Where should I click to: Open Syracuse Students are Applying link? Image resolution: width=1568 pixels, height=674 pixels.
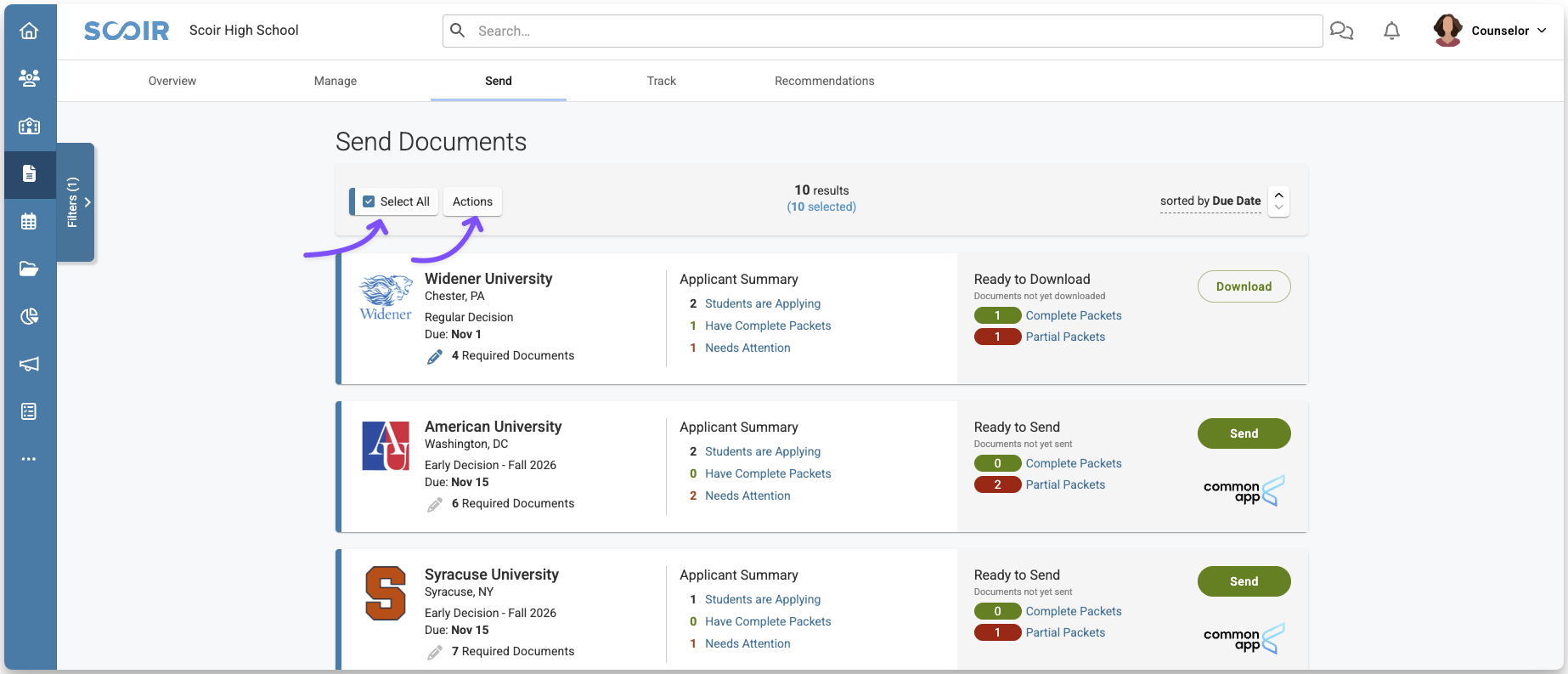pyautogui.click(x=763, y=599)
